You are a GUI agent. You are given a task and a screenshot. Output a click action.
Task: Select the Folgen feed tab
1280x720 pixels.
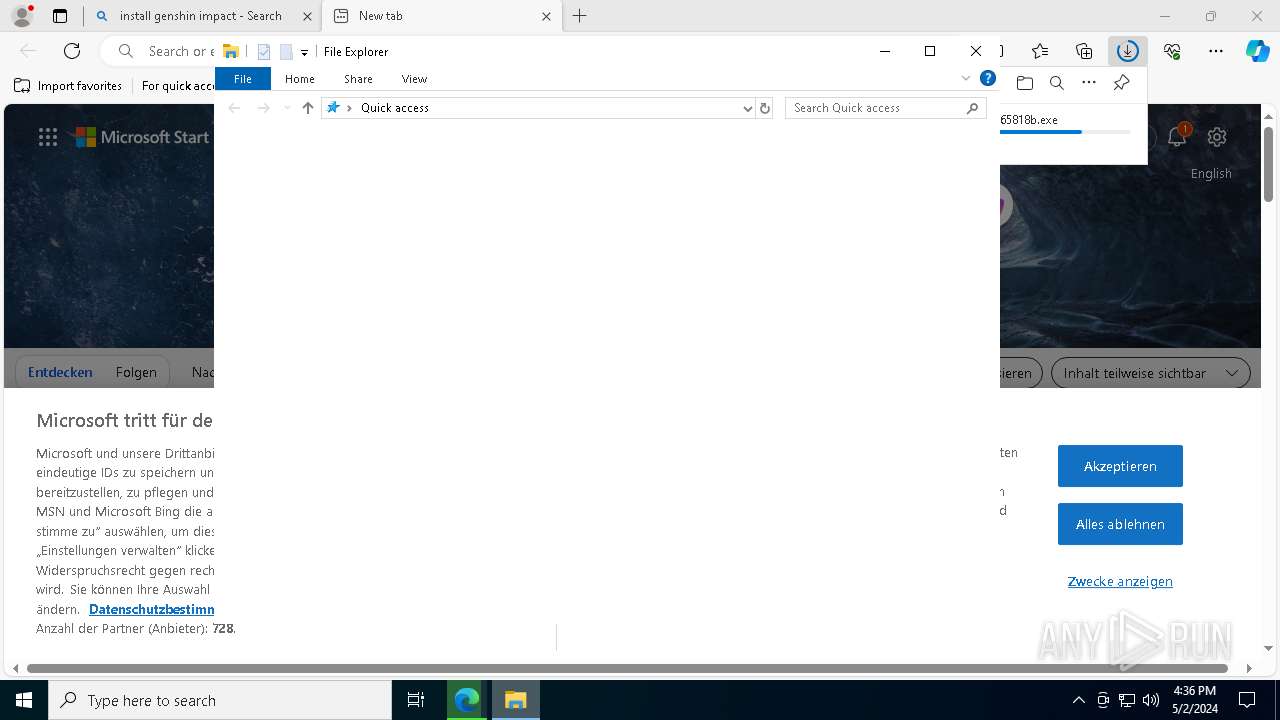[x=136, y=372]
